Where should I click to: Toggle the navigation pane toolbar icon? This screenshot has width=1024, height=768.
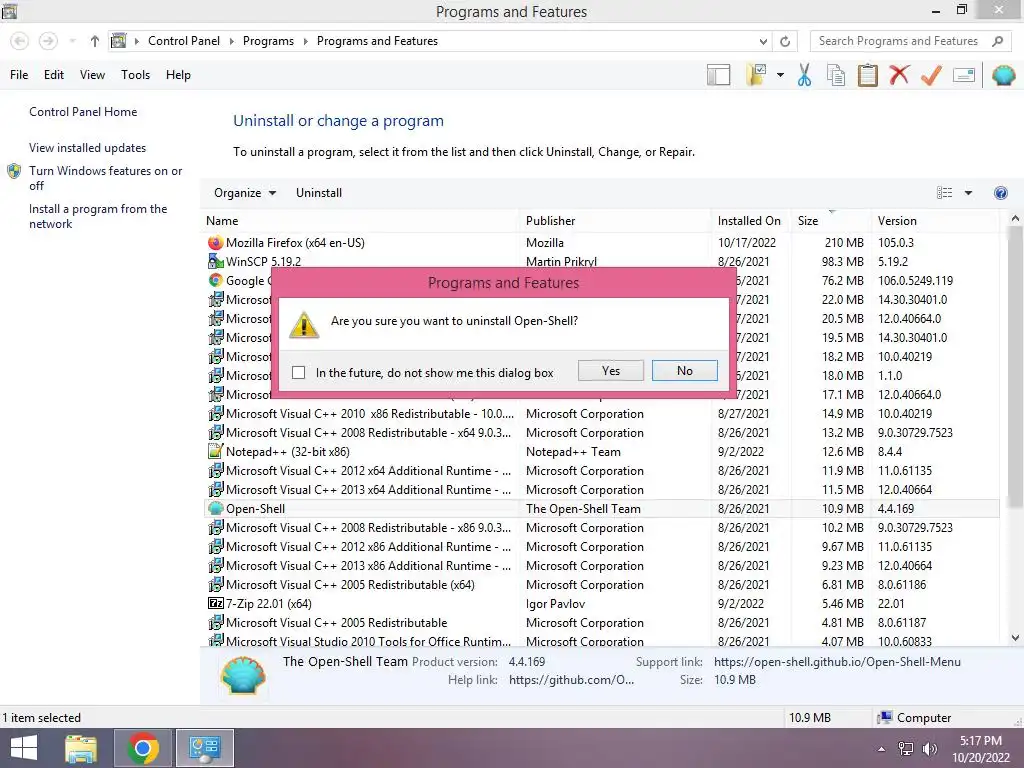pos(718,75)
